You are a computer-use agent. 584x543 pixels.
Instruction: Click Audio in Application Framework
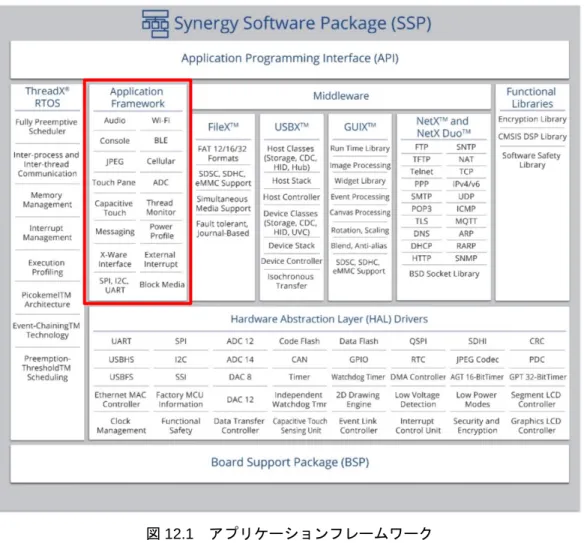coord(115,120)
